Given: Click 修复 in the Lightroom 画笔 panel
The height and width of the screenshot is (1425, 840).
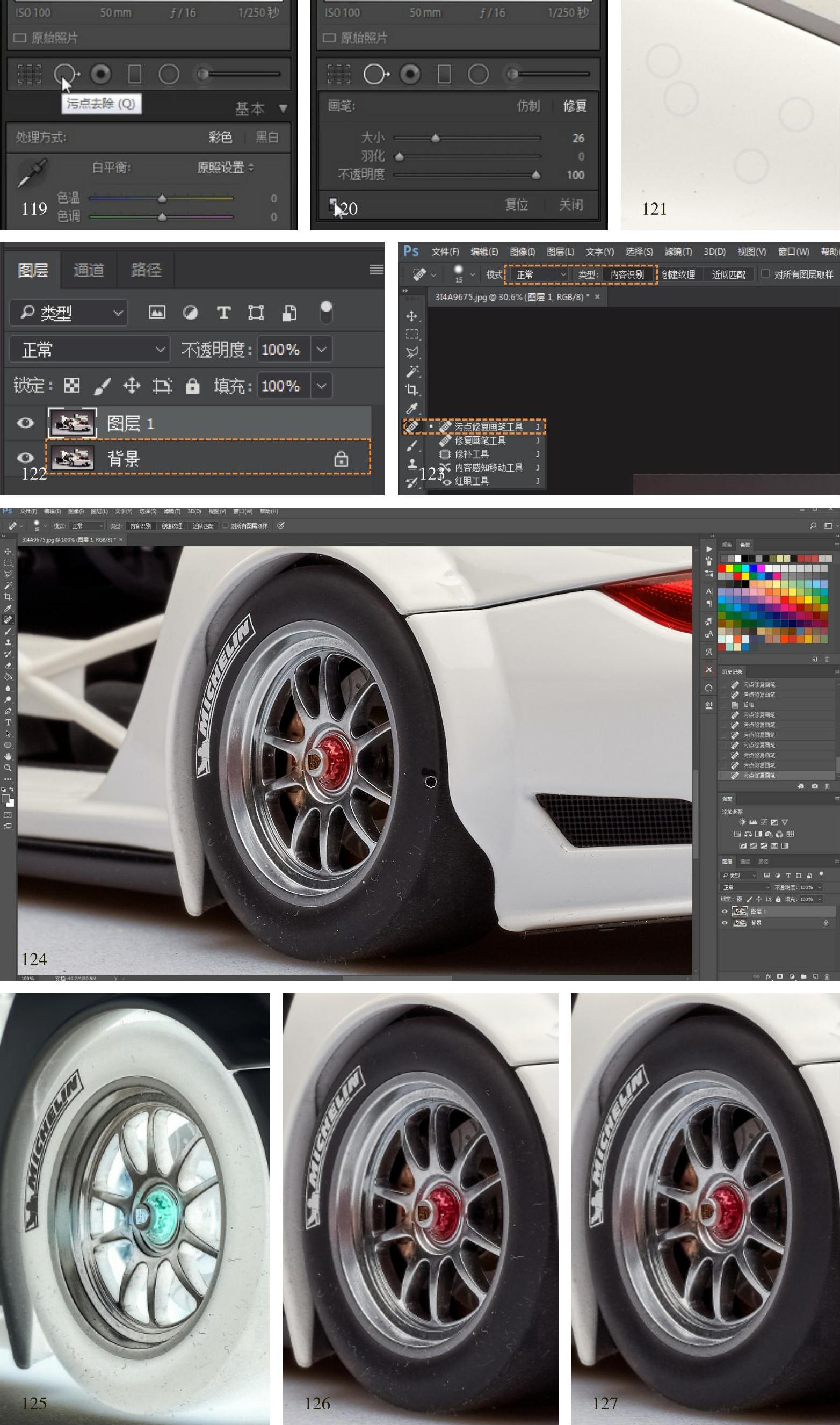Looking at the screenshot, I should pyautogui.click(x=575, y=106).
